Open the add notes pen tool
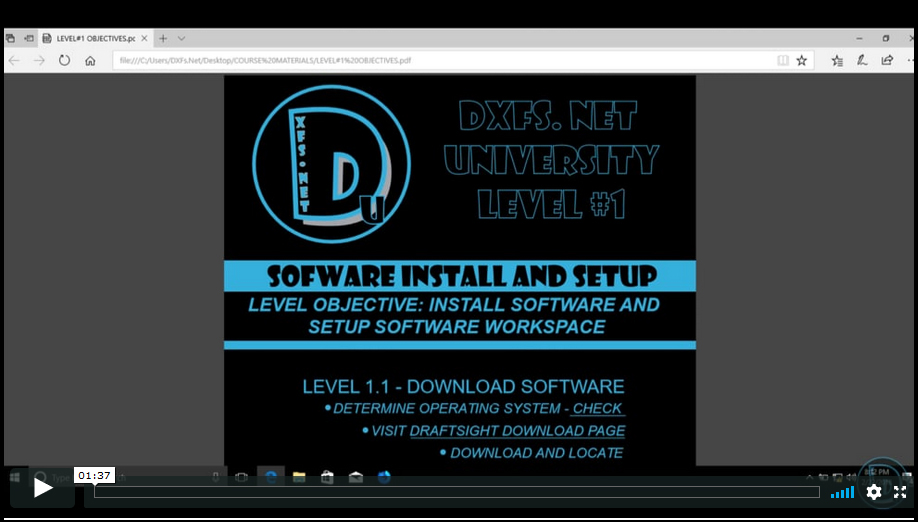The image size is (918, 522). (x=862, y=60)
